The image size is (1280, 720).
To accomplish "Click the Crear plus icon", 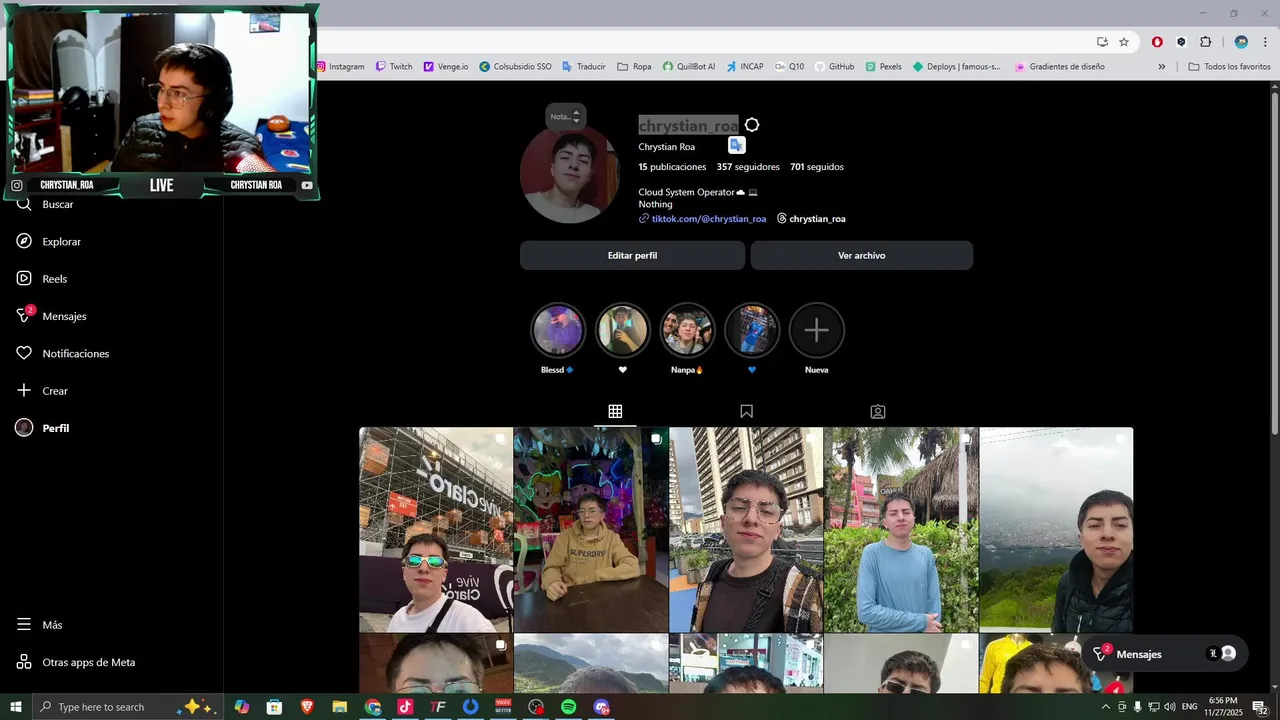I will (24, 391).
